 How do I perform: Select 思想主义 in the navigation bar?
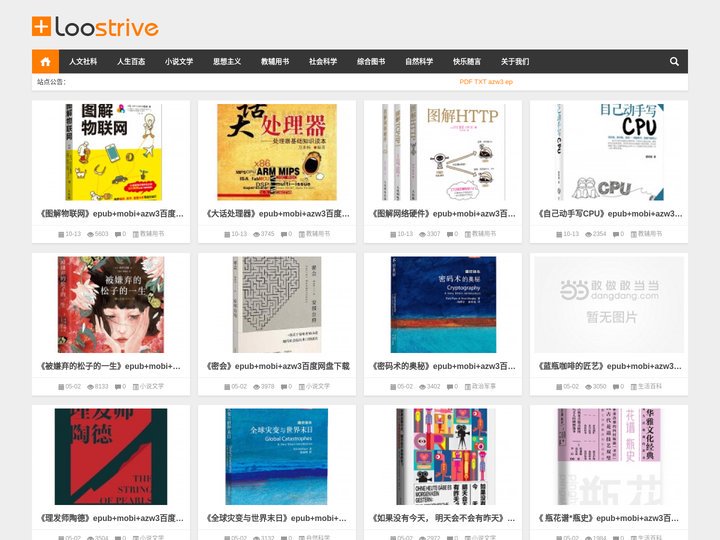point(227,62)
